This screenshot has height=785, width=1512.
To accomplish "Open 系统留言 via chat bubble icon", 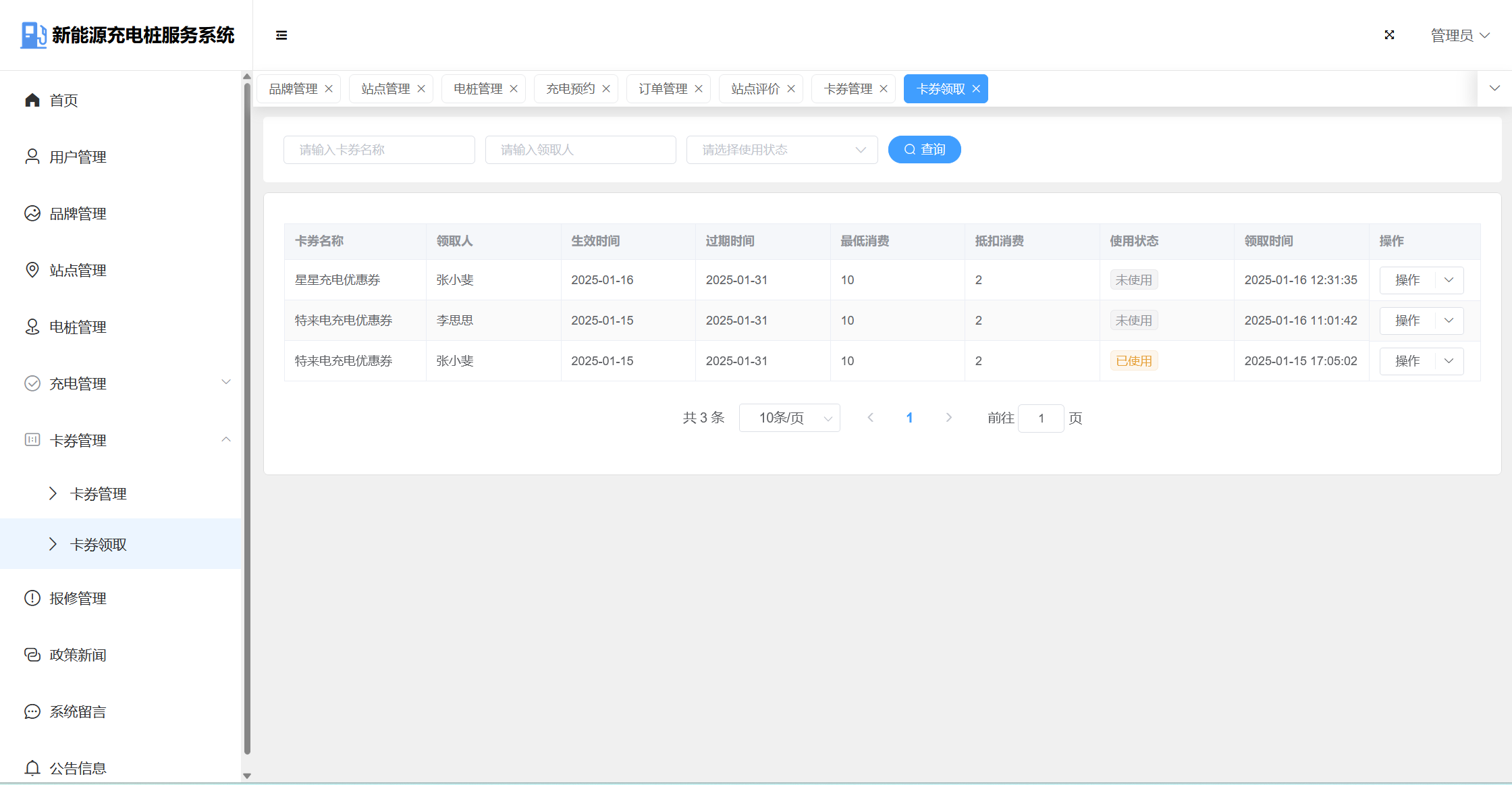I will tap(32, 711).
